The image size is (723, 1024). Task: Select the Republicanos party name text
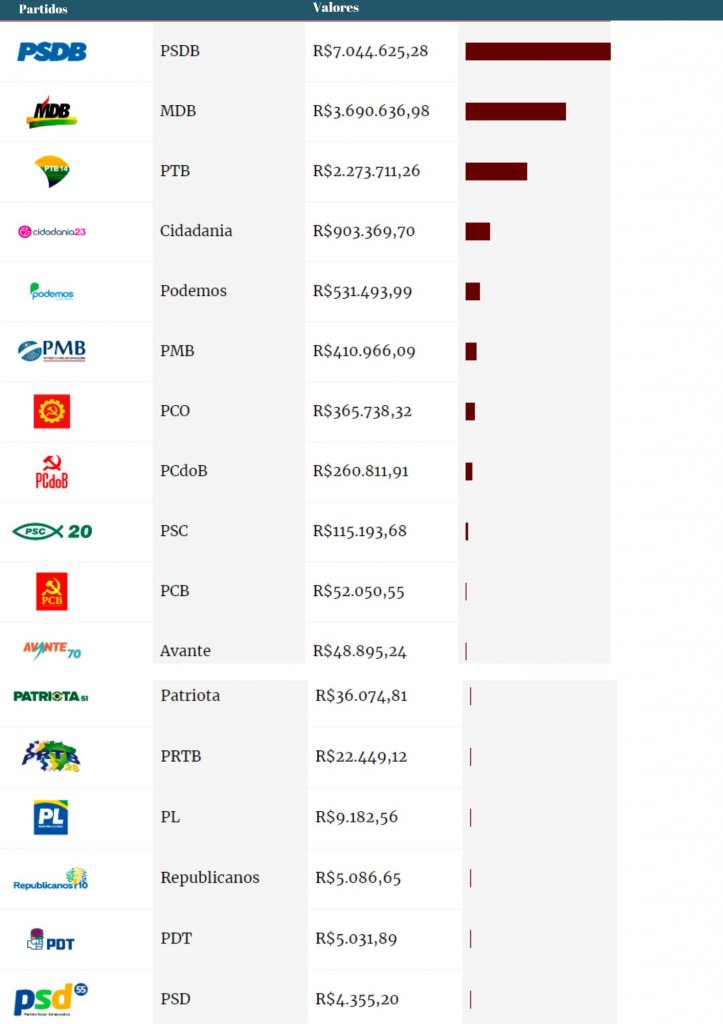point(210,877)
